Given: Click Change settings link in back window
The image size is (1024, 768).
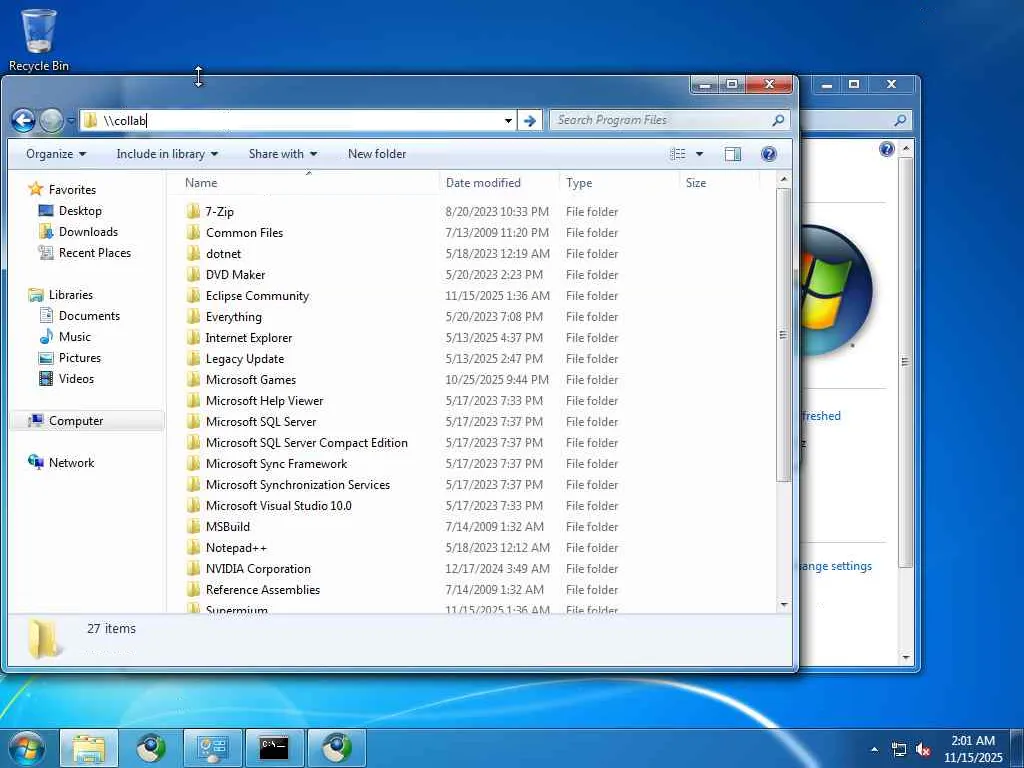Looking at the screenshot, I should [x=837, y=566].
